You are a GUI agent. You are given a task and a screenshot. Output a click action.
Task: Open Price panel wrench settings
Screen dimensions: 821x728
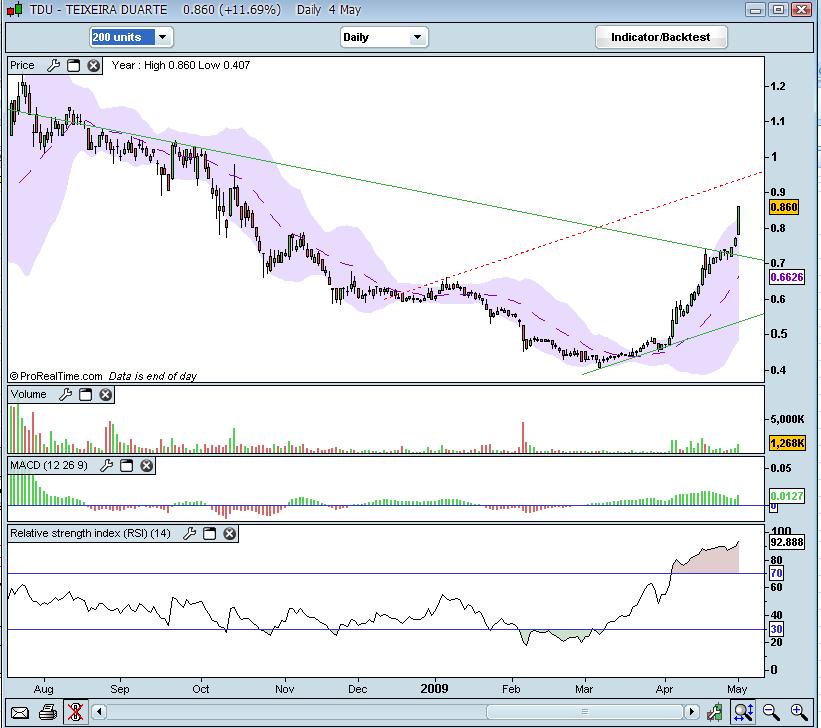[53, 65]
